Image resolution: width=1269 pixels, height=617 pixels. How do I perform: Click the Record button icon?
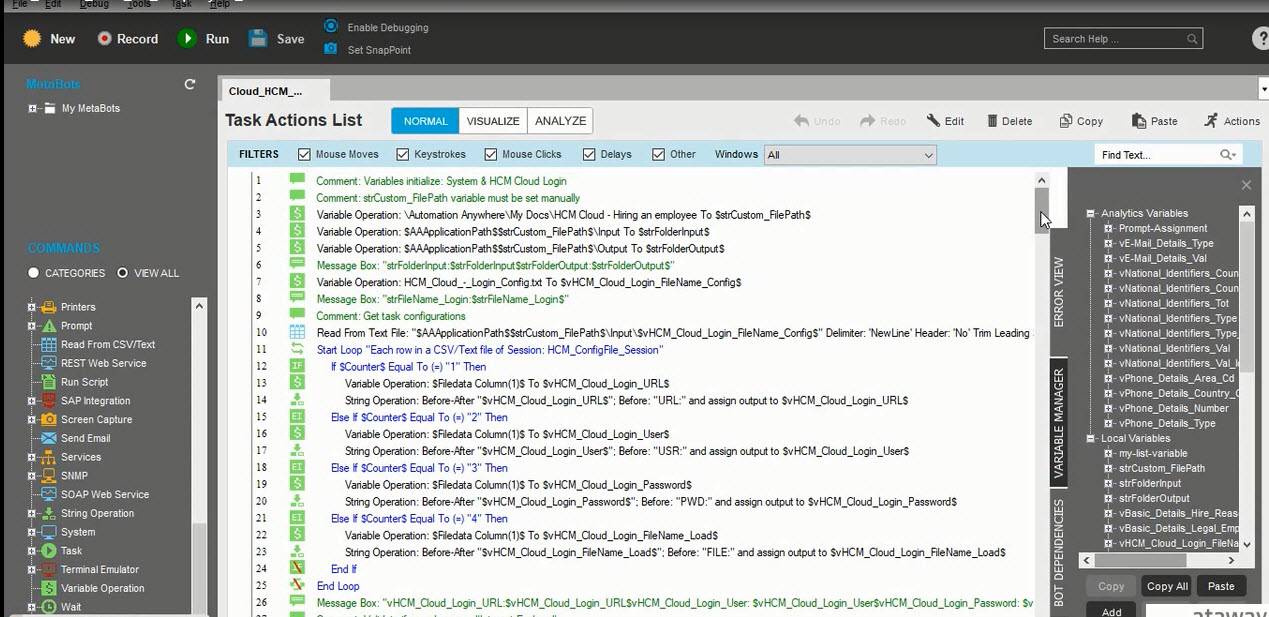pos(105,39)
